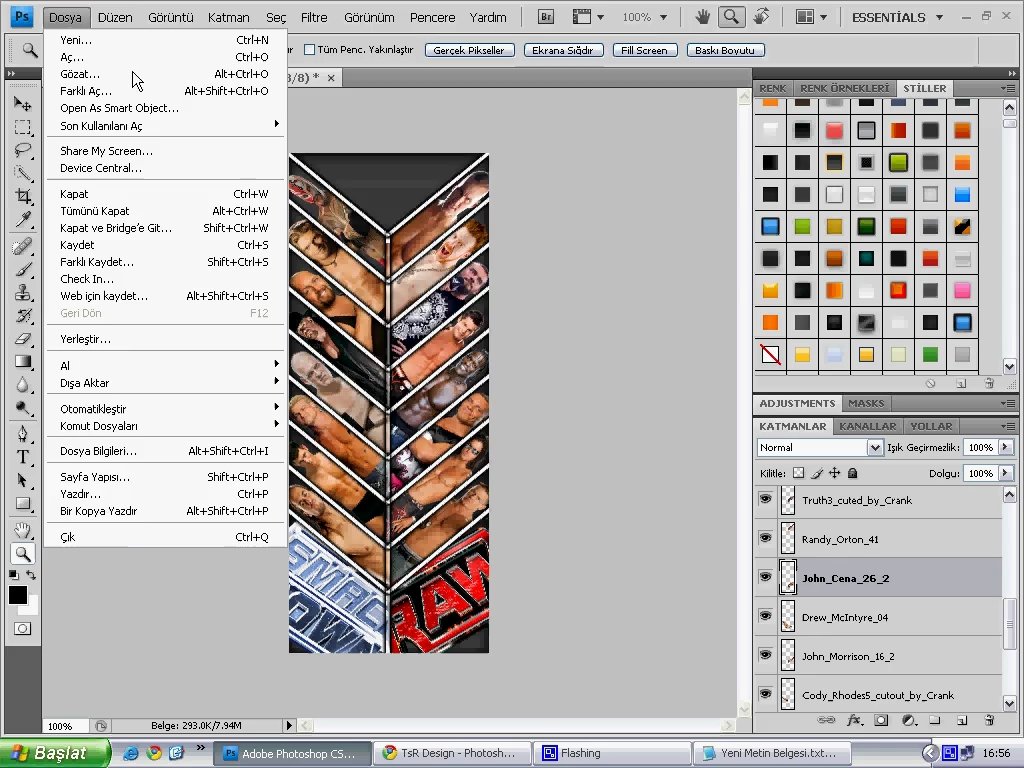The image size is (1024, 768).
Task: Select the Pen tool
Action: pos(23,434)
